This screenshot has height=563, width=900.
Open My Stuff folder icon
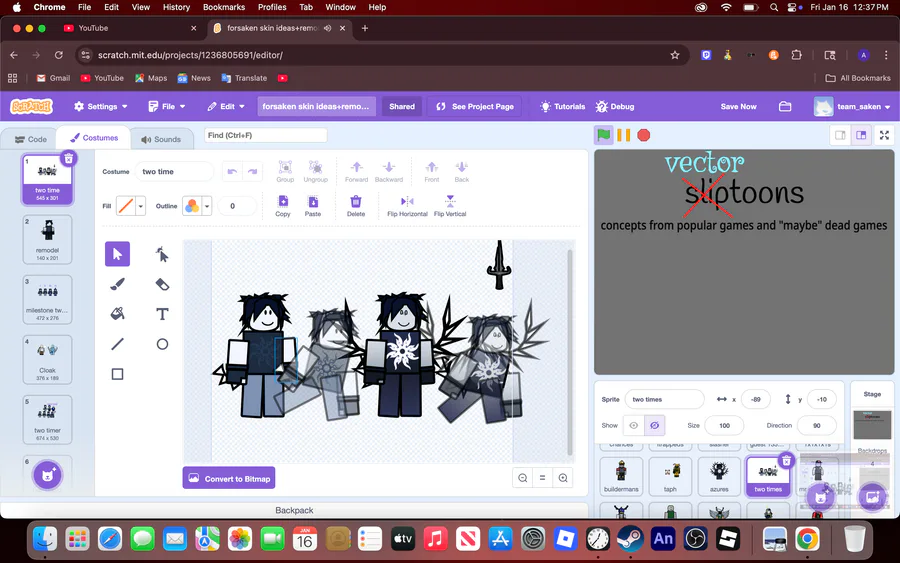pyautogui.click(x=785, y=107)
